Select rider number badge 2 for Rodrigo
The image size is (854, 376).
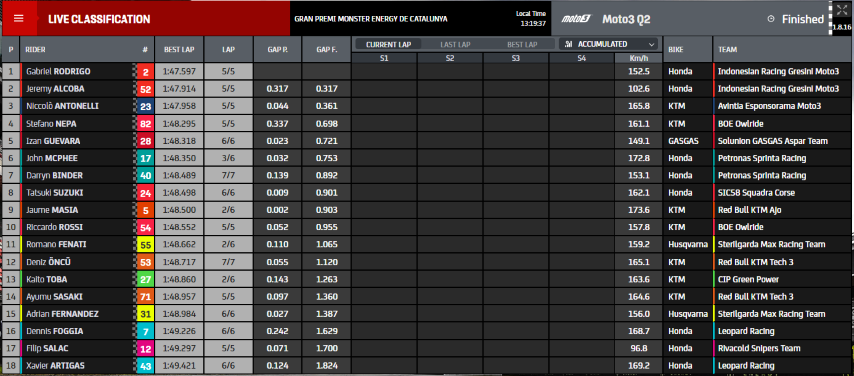(145, 71)
